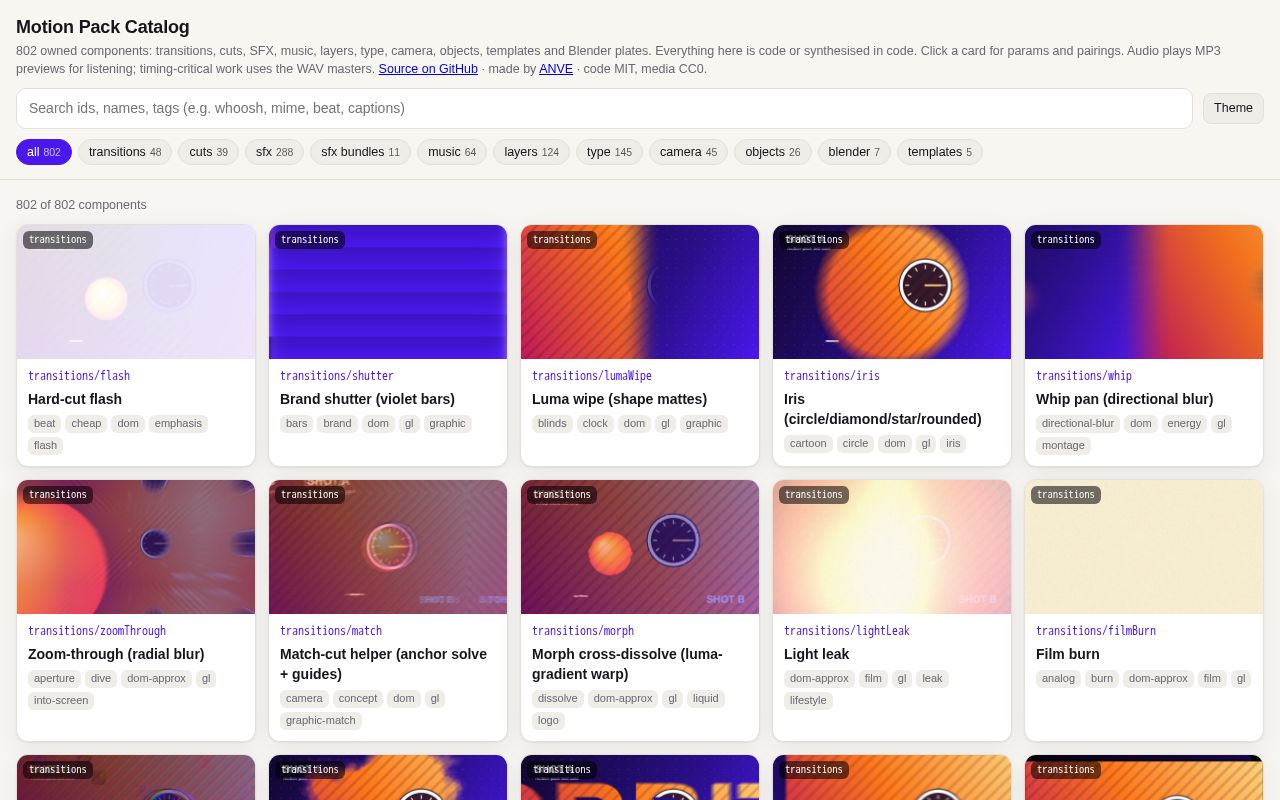Click the transitions/zoomThrough id text

point(97,631)
